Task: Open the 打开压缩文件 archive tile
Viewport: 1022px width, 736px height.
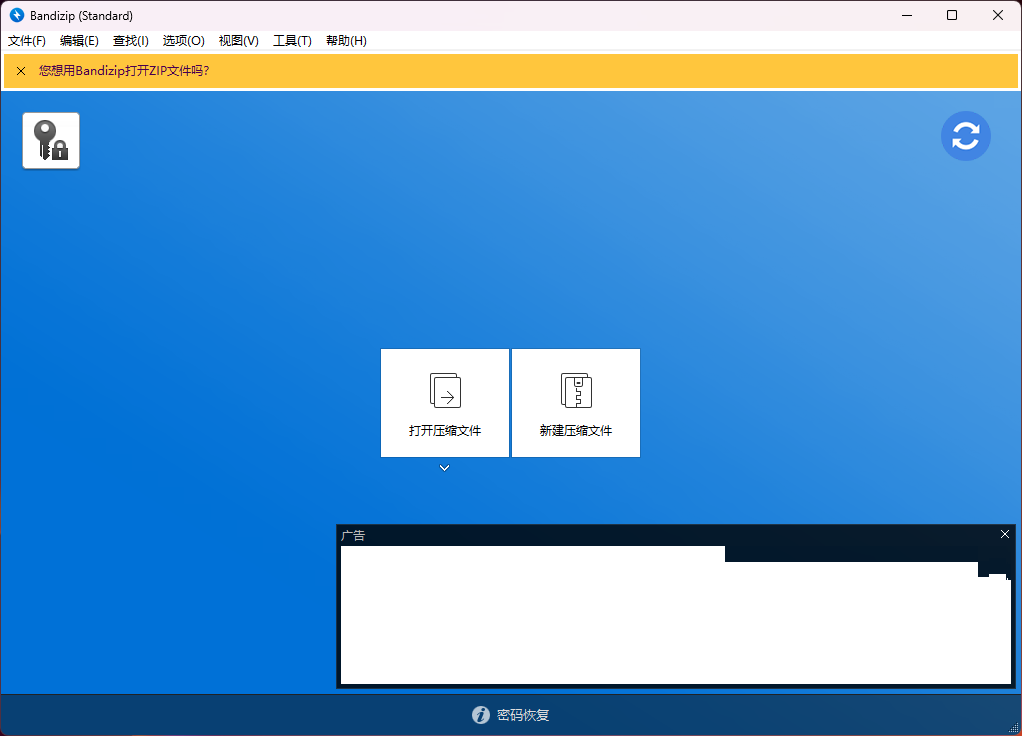Action: 445,403
